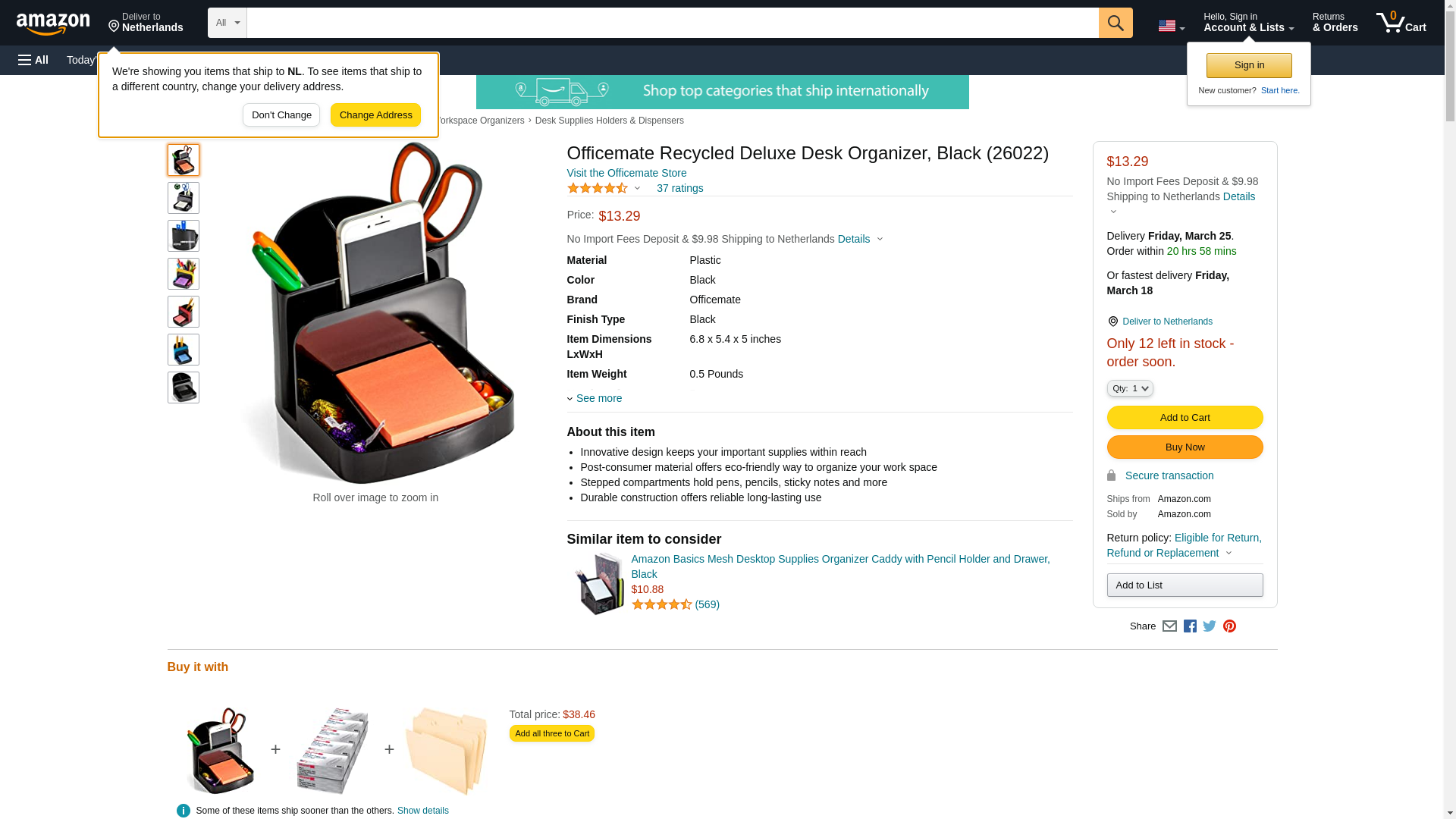1456x819 pixels.
Task: Click the Change Address button
Action: 375,115
